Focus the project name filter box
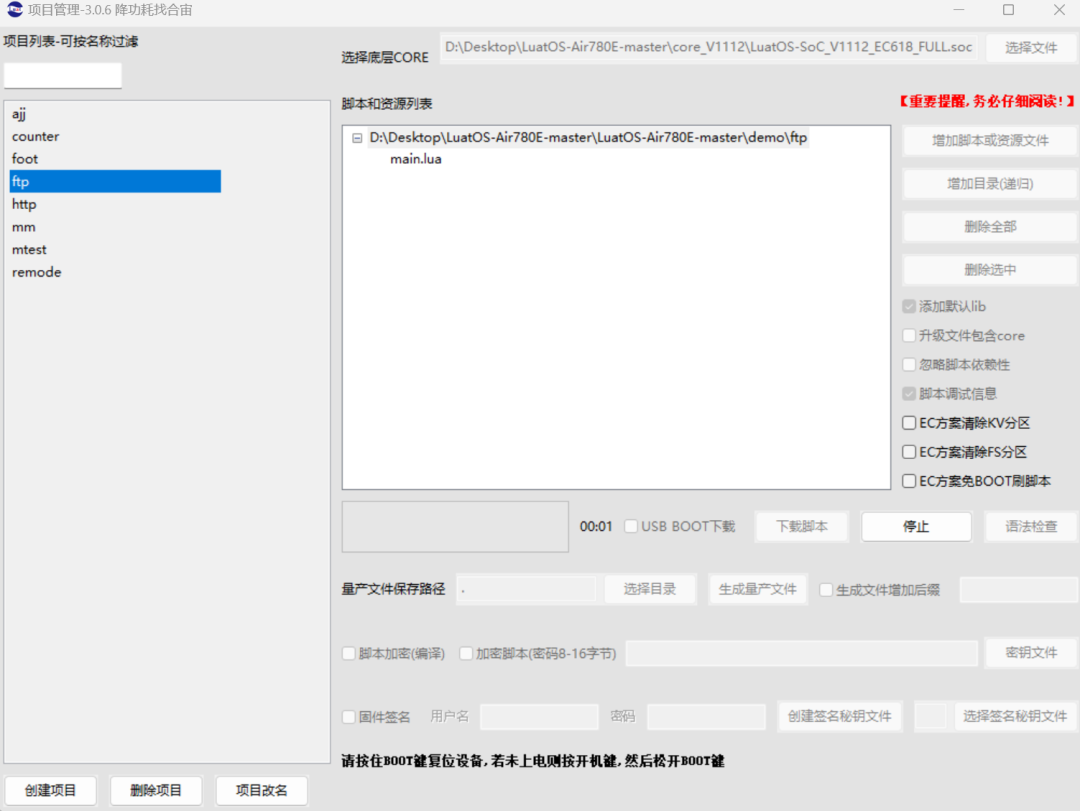Image resolution: width=1080 pixels, height=811 pixels. click(63, 75)
